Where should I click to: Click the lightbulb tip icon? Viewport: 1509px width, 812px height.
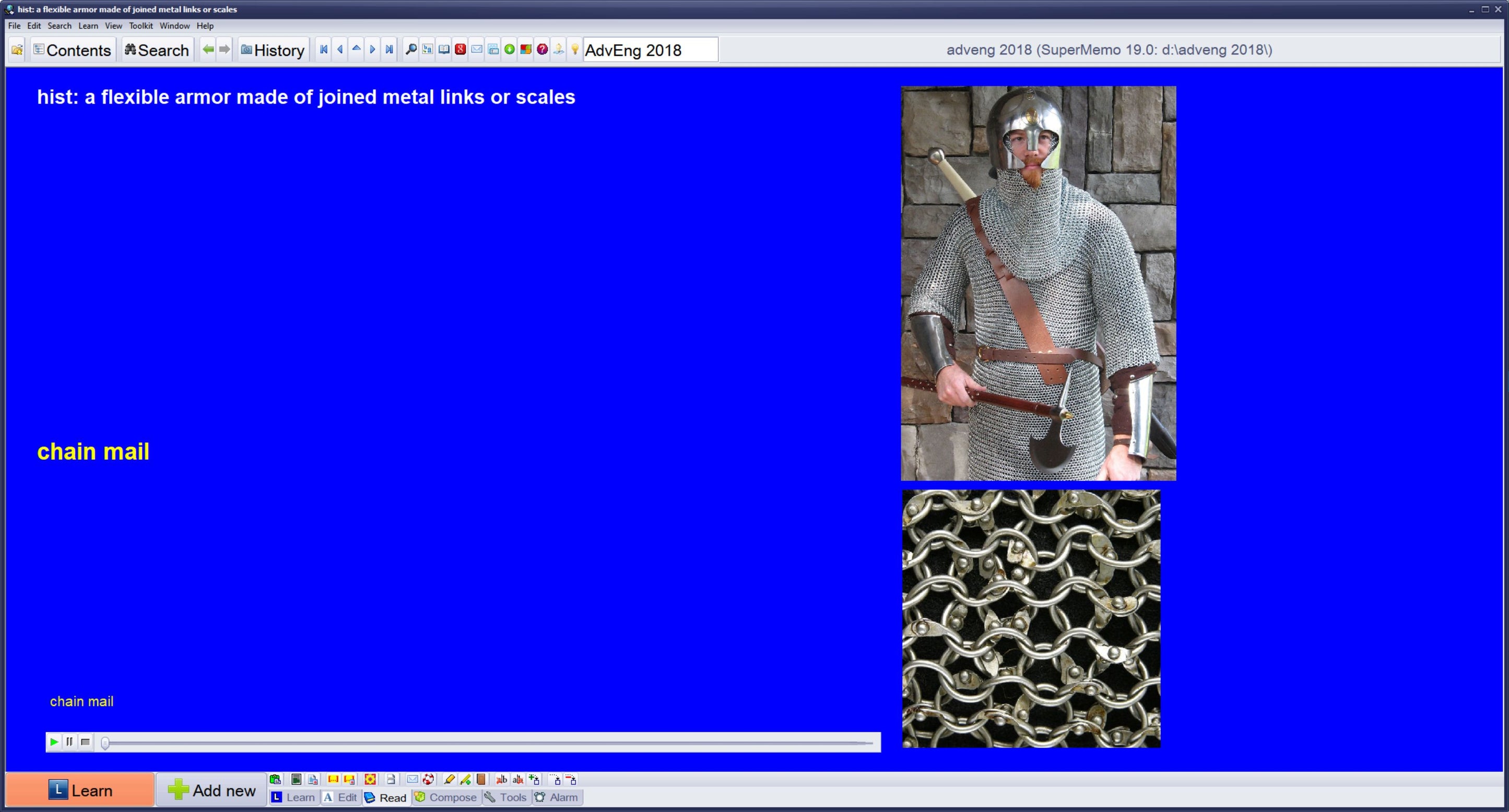click(x=575, y=50)
